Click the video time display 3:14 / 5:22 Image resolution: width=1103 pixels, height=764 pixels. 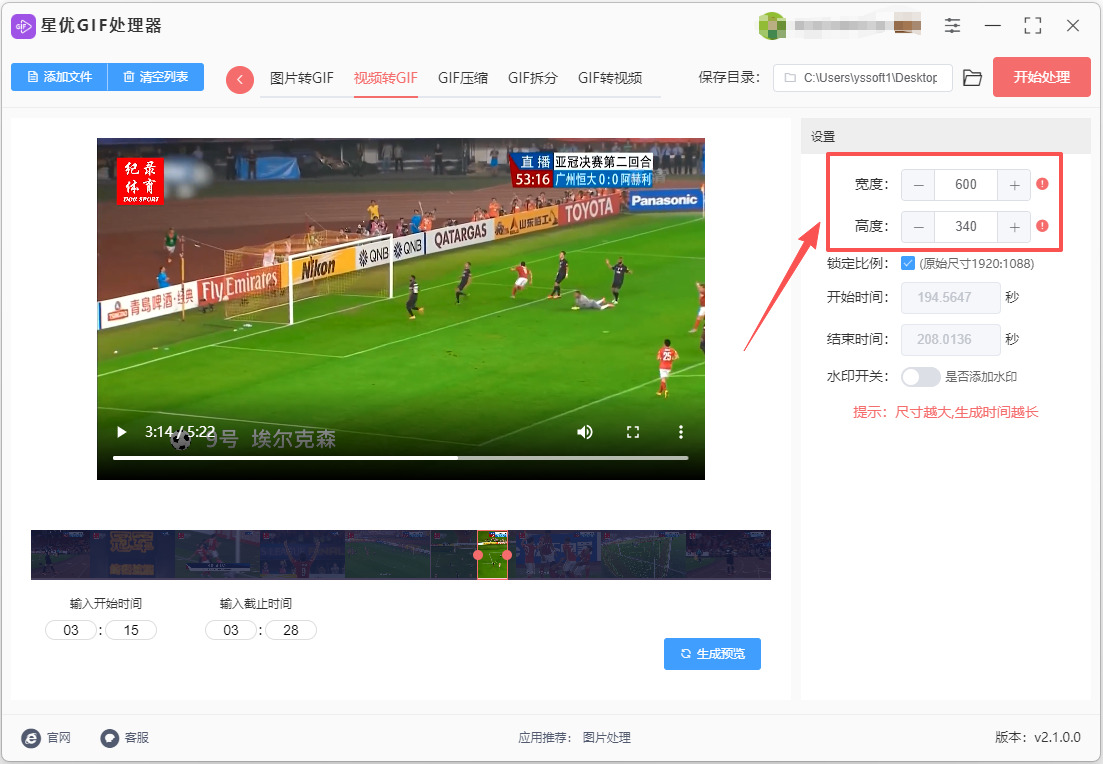pyautogui.click(x=179, y=432)
